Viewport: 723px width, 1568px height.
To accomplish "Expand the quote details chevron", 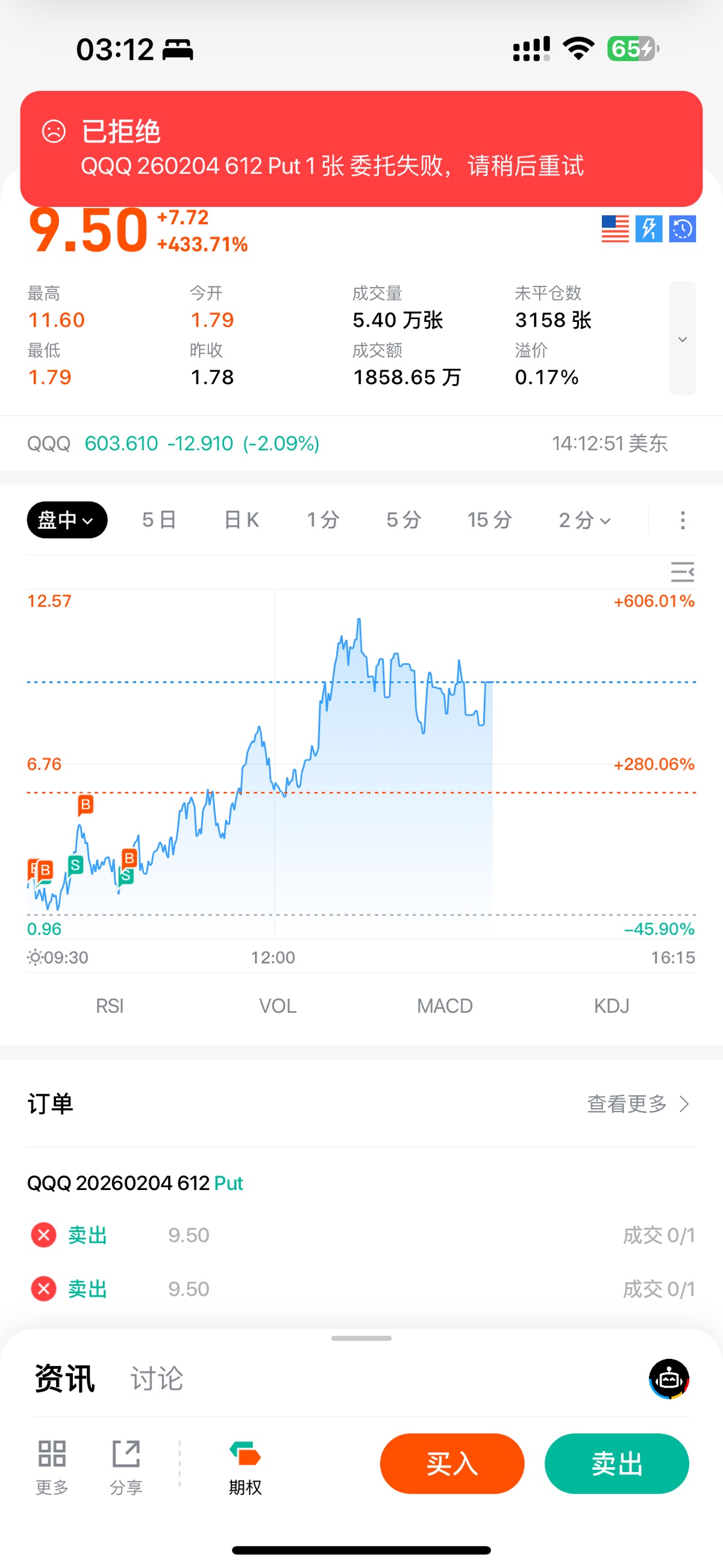I will point(682,338).
